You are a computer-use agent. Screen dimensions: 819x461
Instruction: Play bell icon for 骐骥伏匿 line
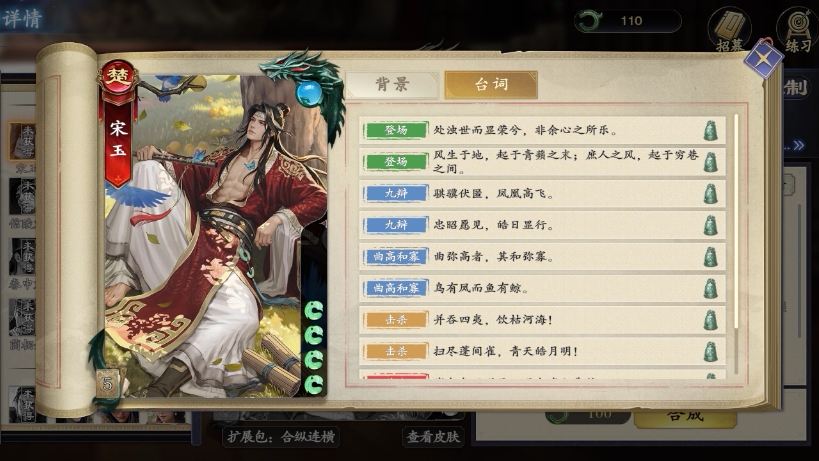tap(710, 194)
